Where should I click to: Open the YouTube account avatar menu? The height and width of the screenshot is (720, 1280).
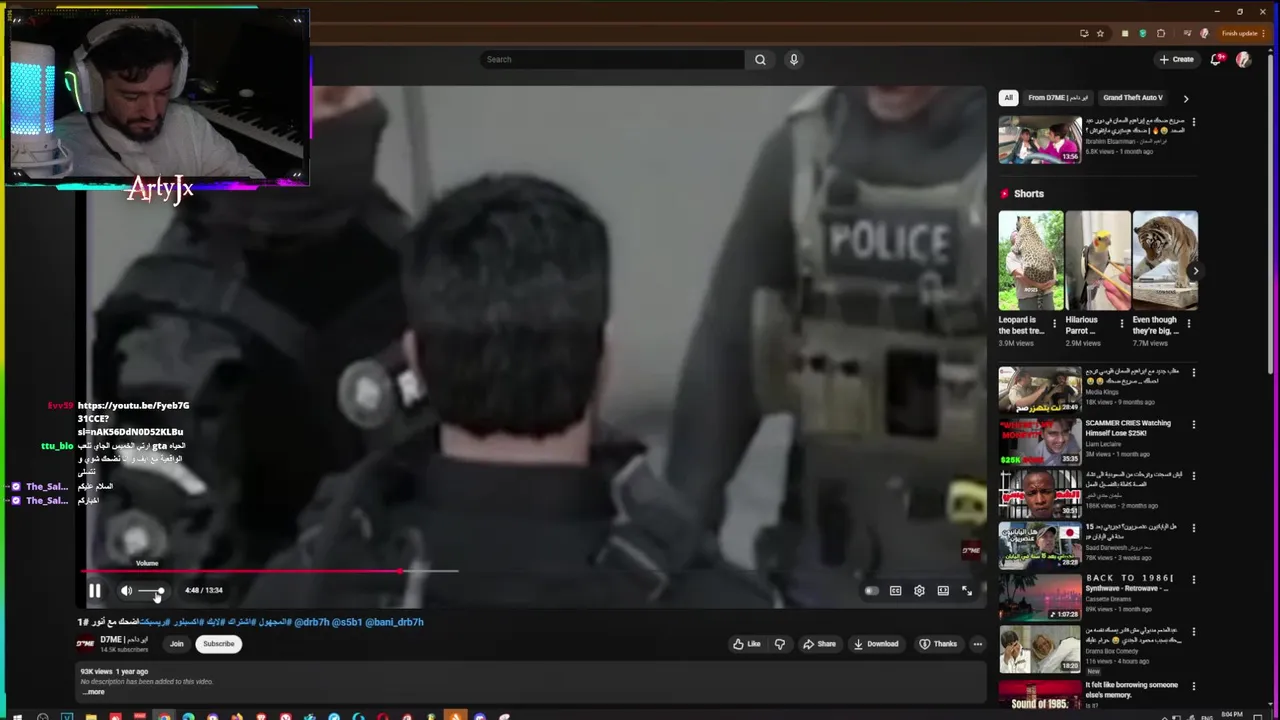point(1243,60)
